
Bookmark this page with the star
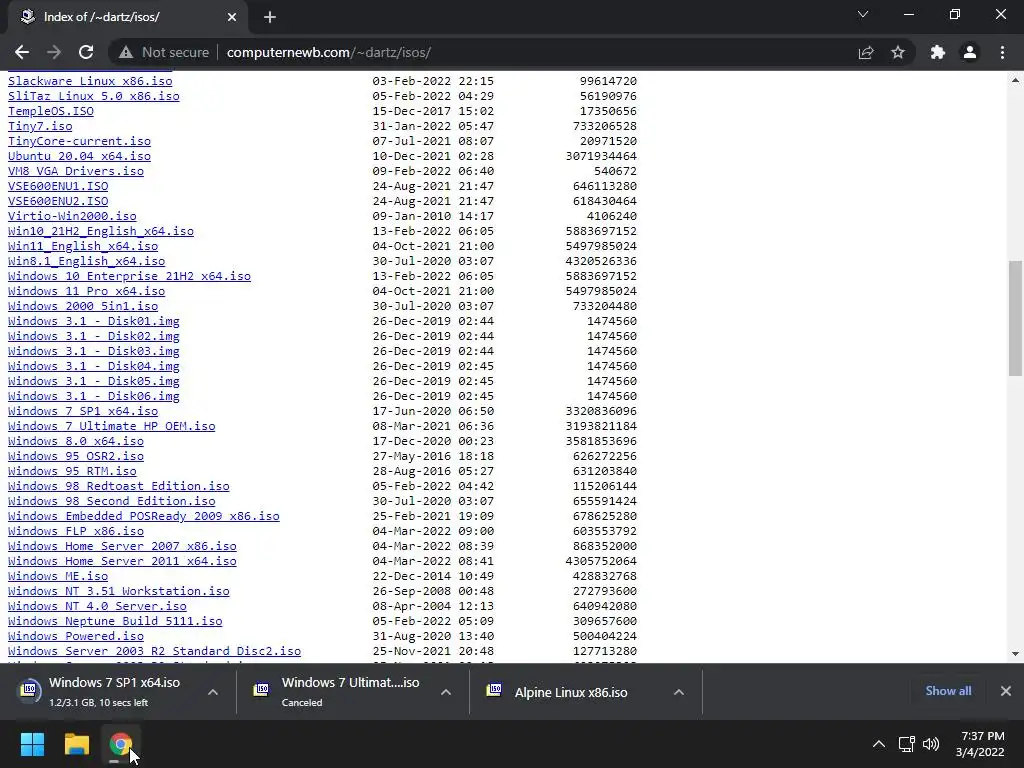pos(898,52)
